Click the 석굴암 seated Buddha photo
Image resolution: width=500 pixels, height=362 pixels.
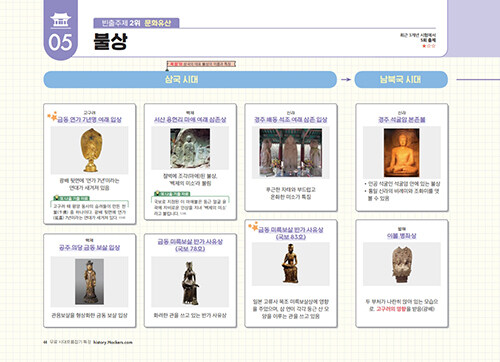tap(401, 153)
